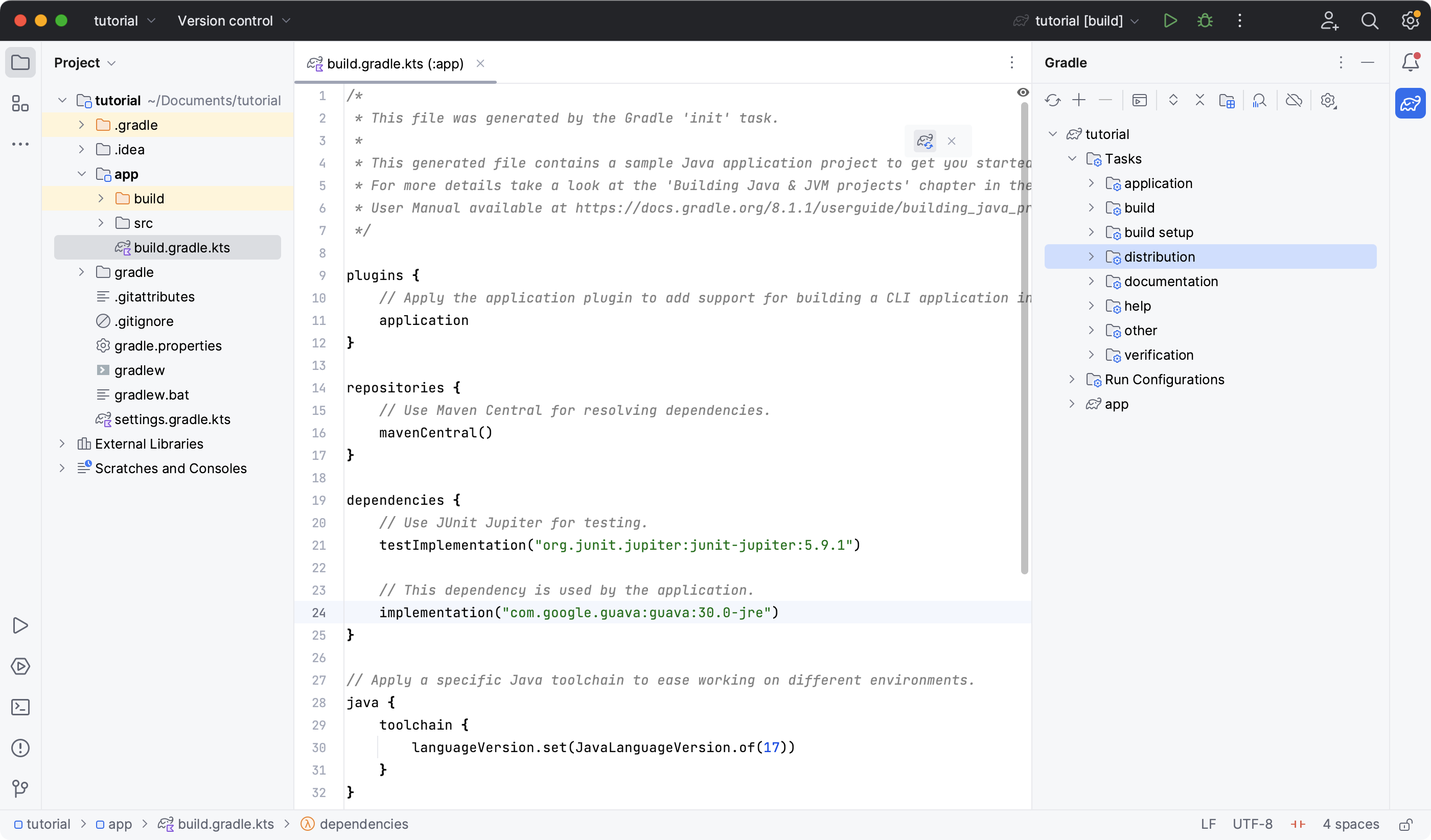Open tutorial [build] run configuration selector

click(x=1077, y=21)
